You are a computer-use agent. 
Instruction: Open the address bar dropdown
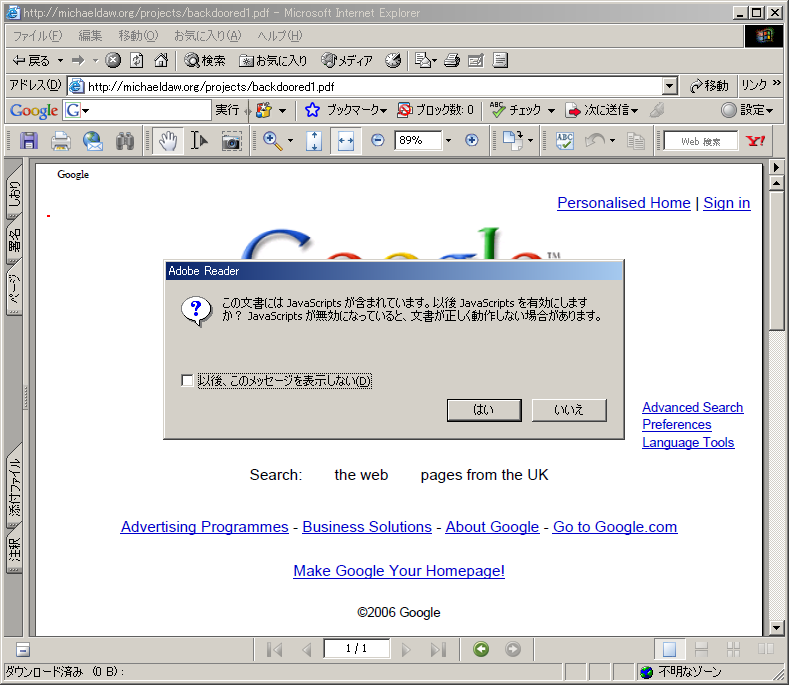[x=669, y=87]
